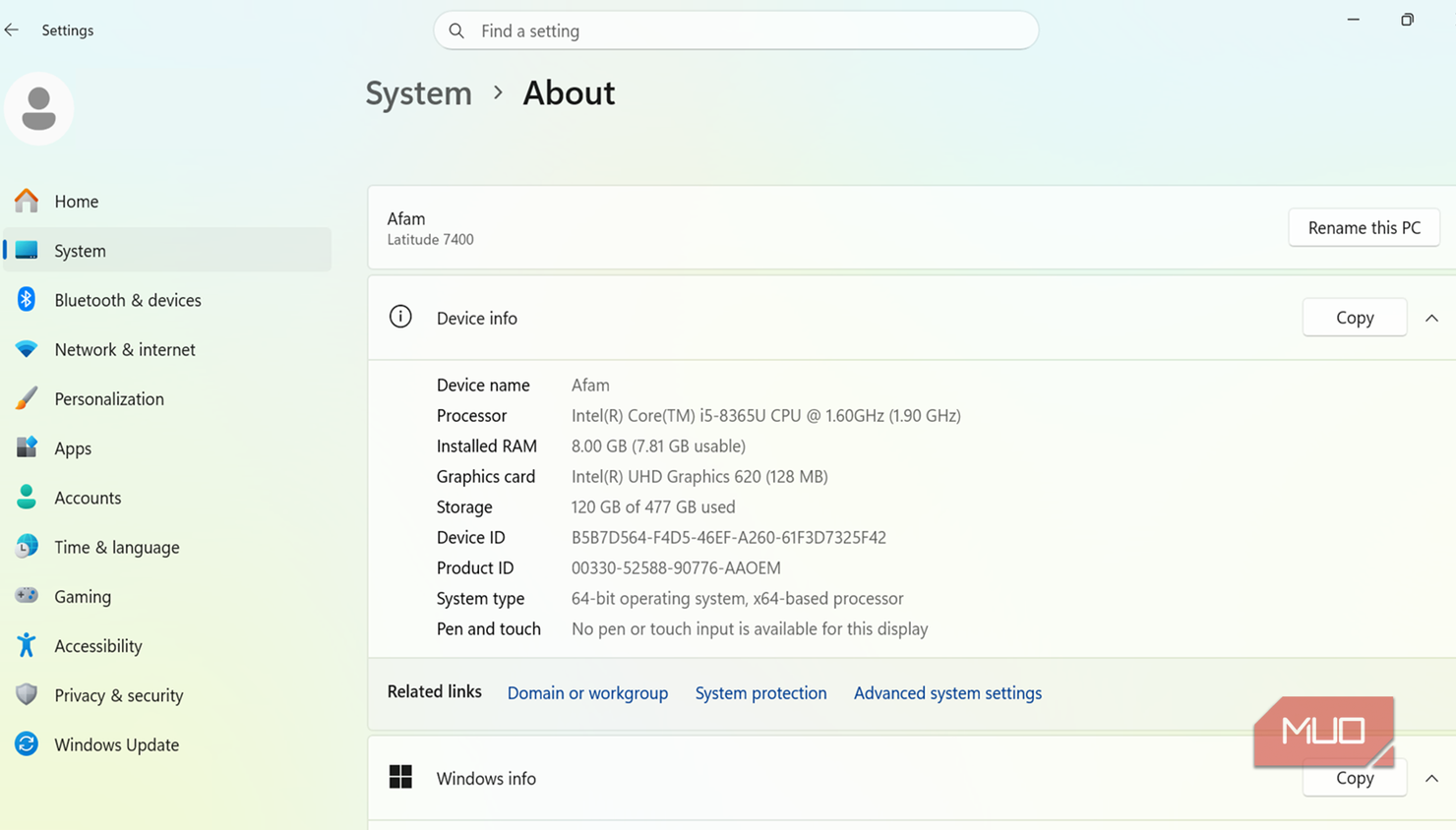Open System protection link

(760, 692)
